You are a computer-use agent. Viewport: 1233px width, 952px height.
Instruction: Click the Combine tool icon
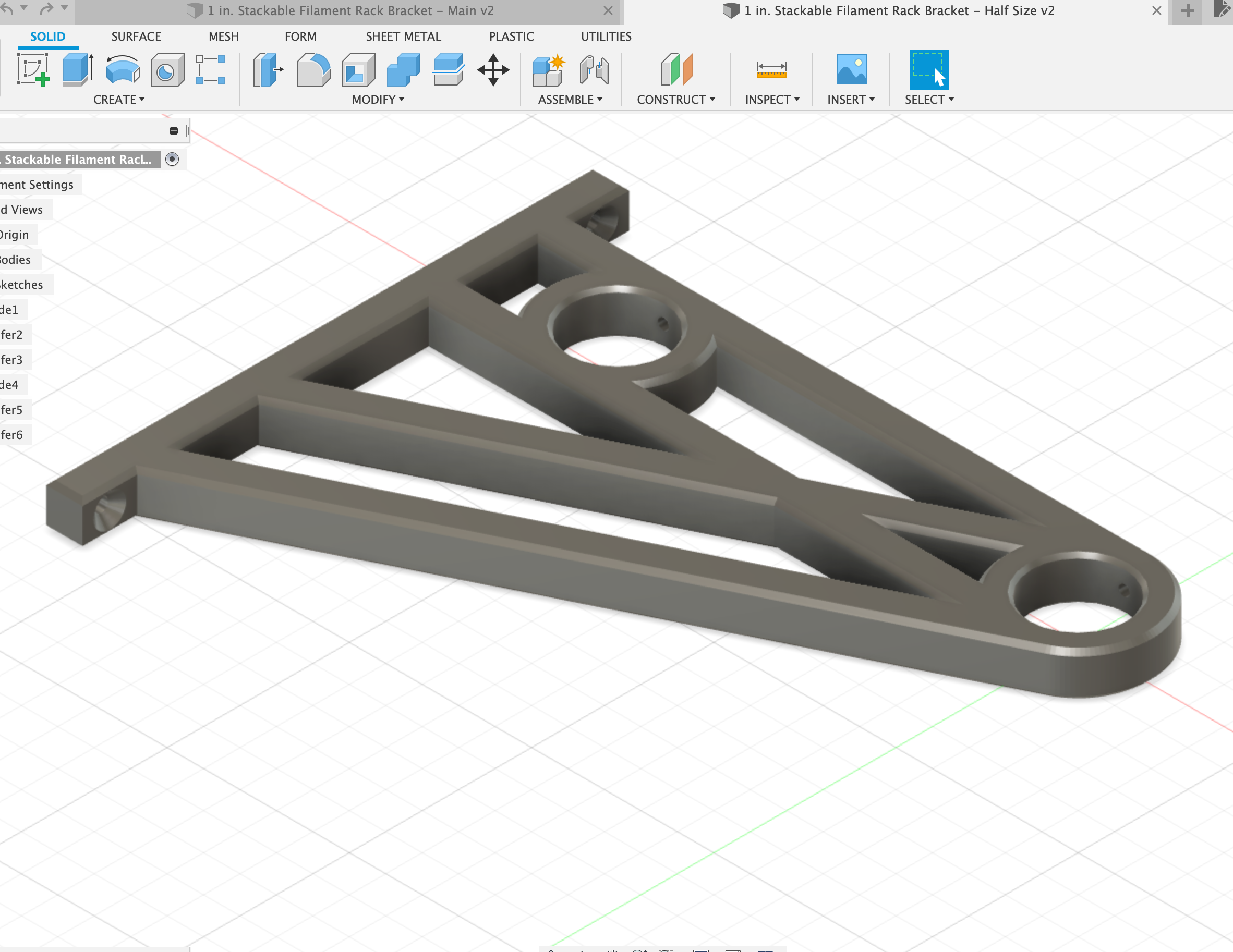404,69
